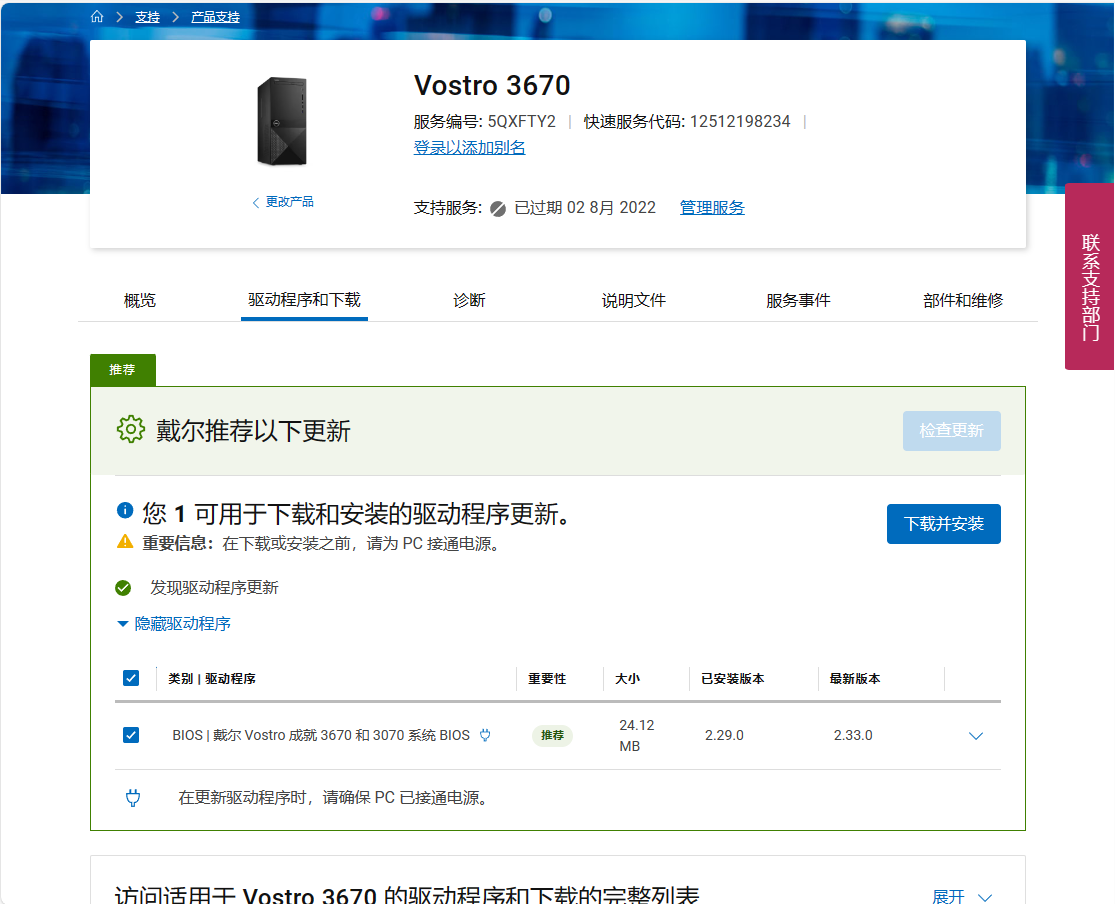
Task: Click the 类别 | 驱动程序 column header
Action: coord(212,679)
